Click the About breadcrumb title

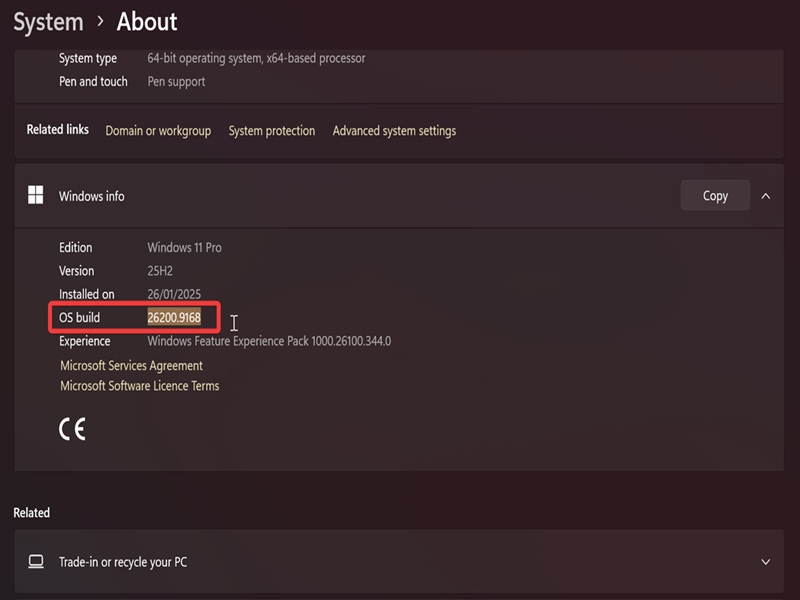tap(147, 22)
